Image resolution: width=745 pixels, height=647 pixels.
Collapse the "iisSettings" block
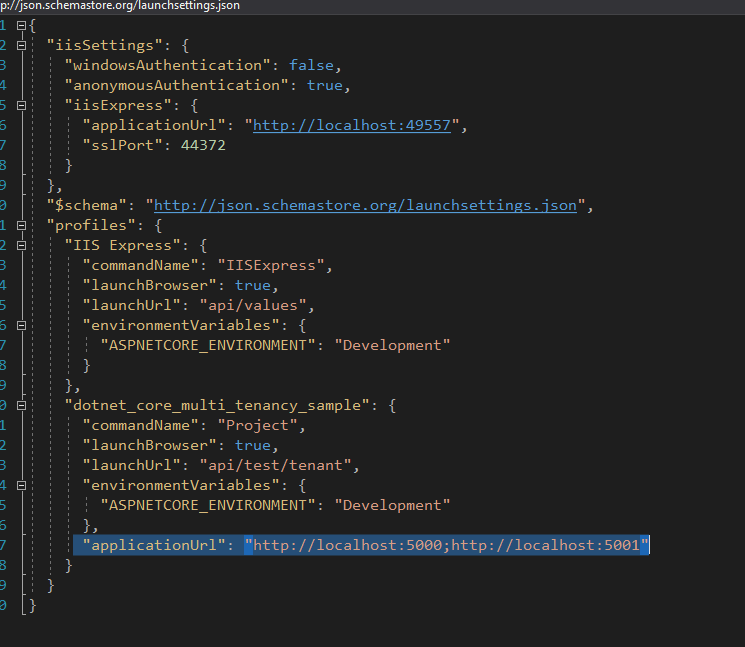click(21, 46)
